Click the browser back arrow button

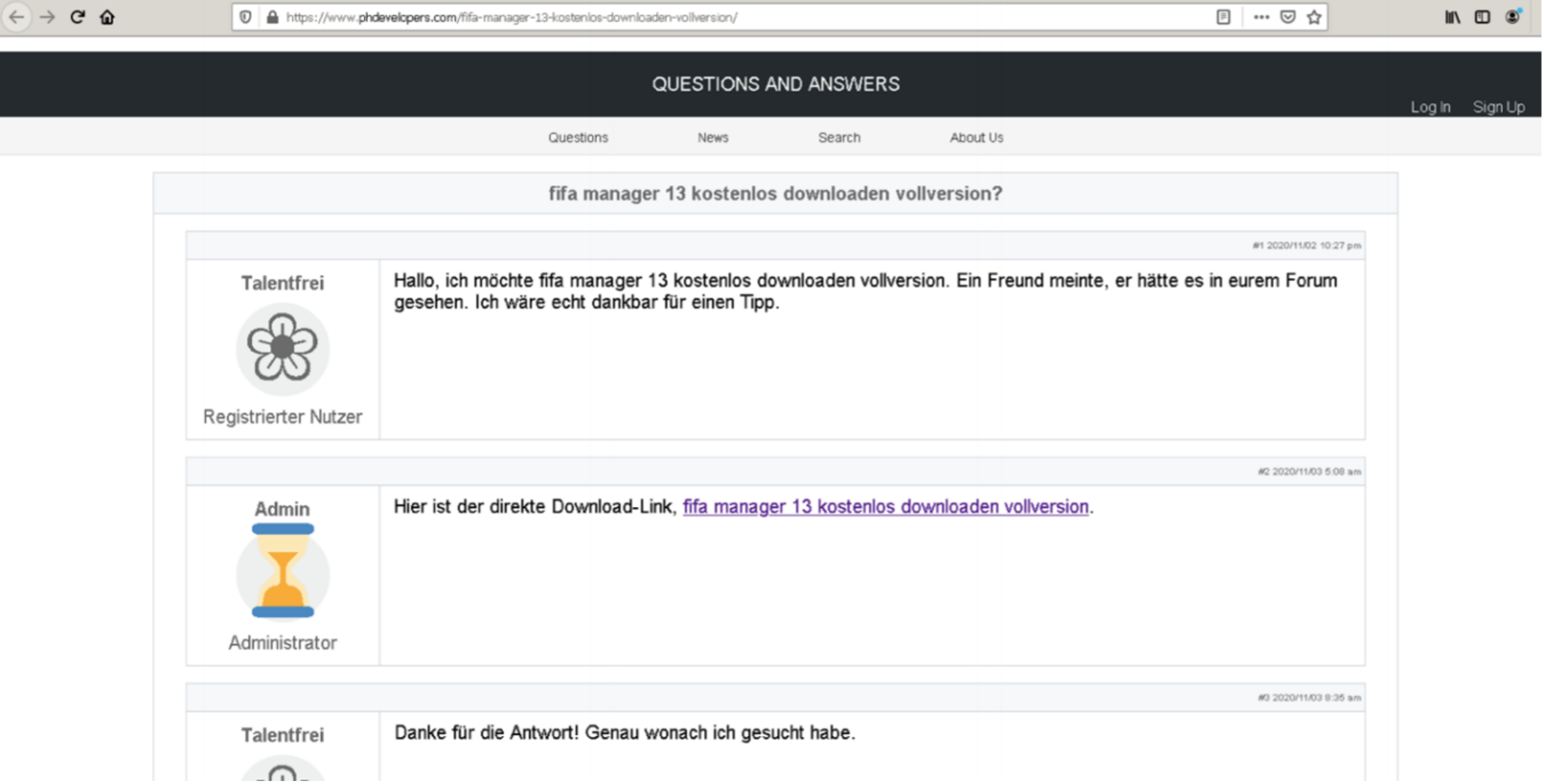pos(16,17)
